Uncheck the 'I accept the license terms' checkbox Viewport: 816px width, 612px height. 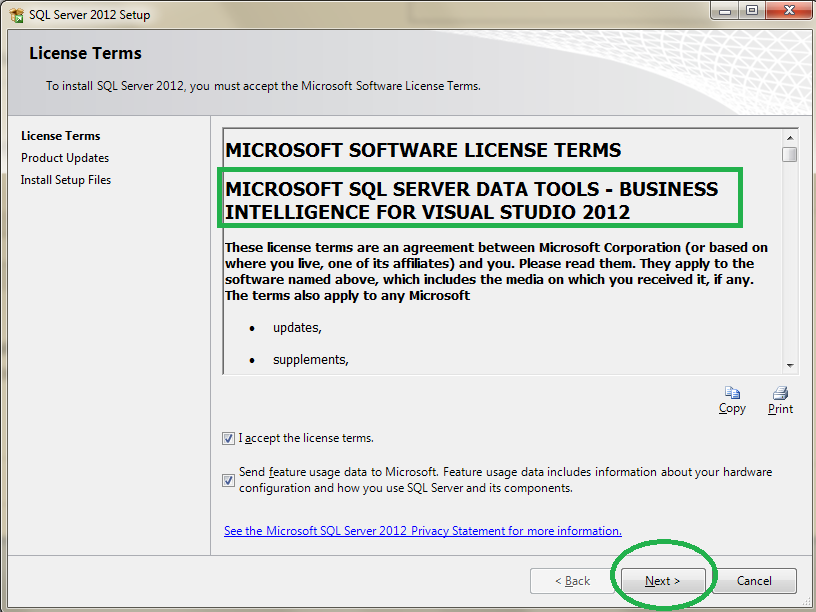pos(228,438)
